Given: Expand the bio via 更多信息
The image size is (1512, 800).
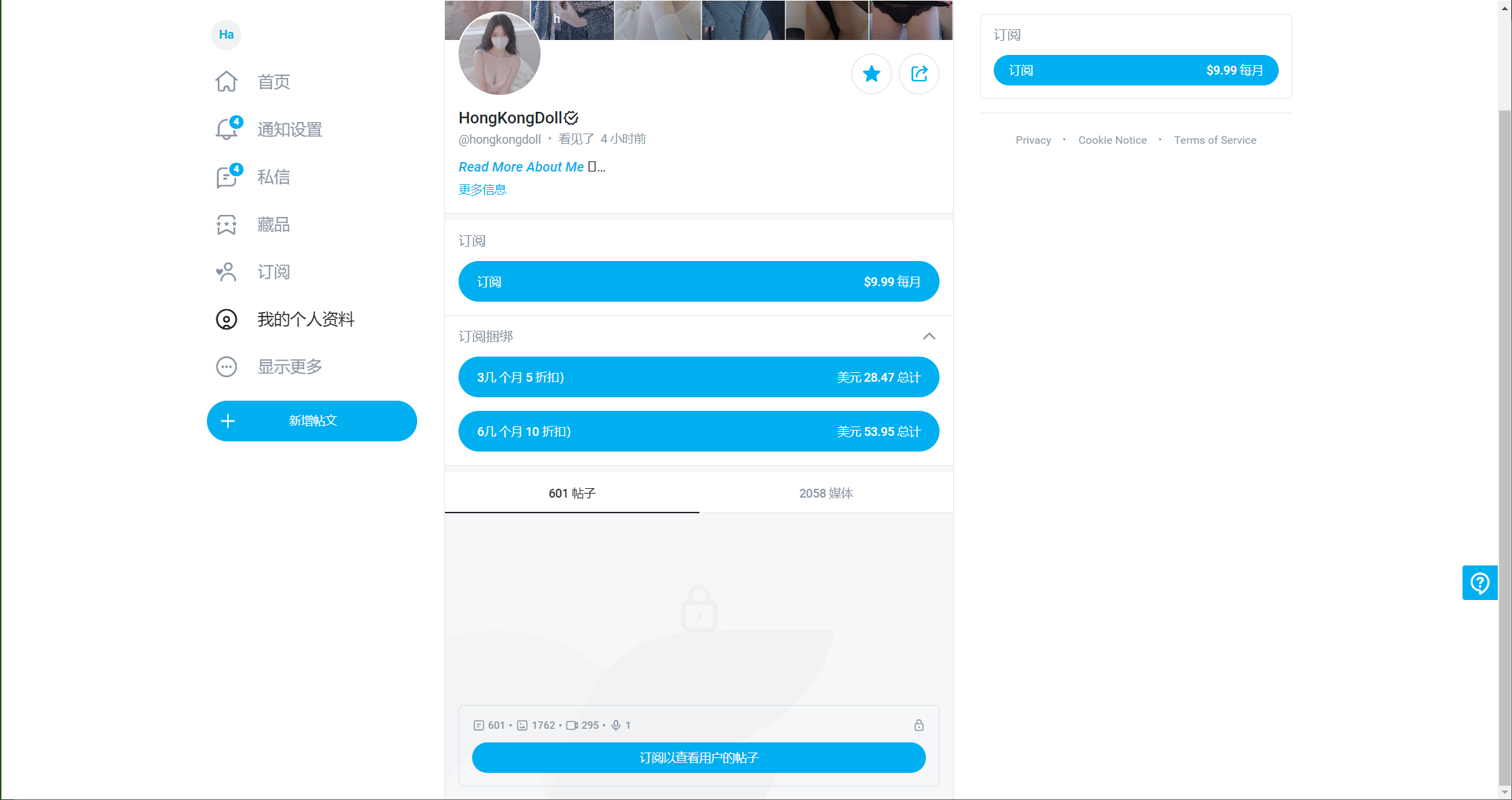Looking at the screenshot, I should 482,190.
